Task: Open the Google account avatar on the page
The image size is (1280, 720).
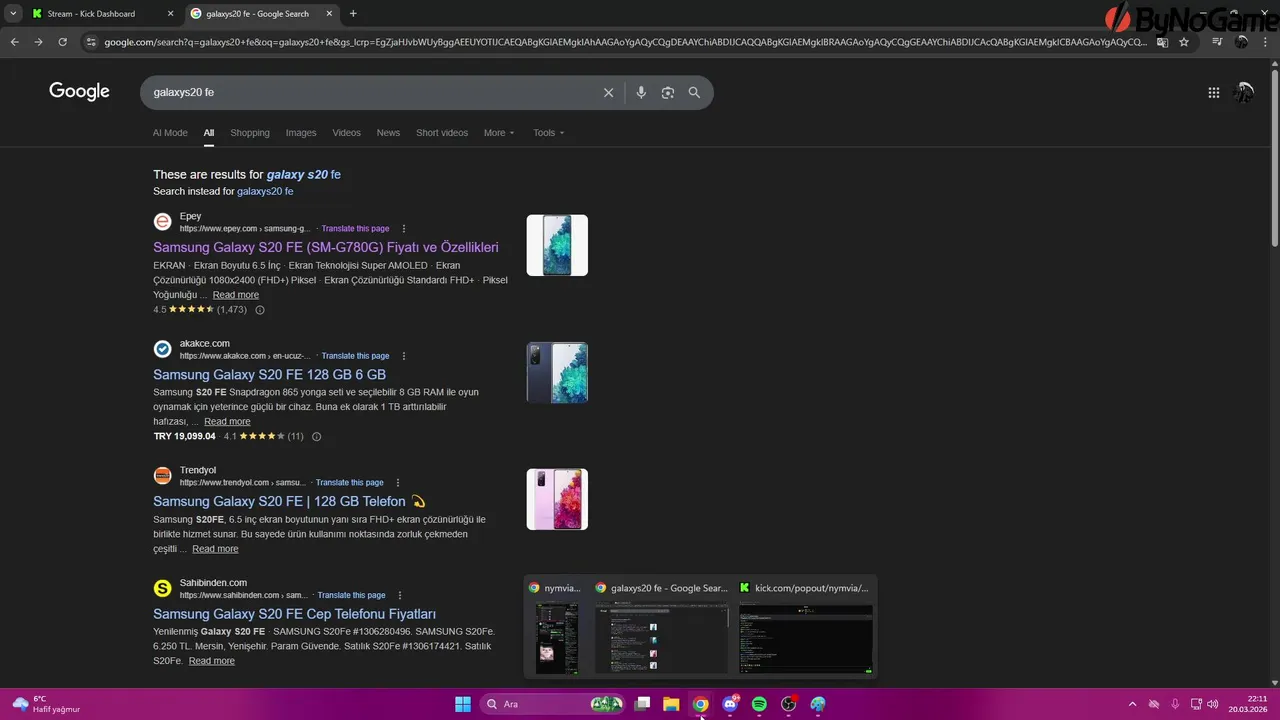Action: pyautogui.click(x=1244, y=92)
